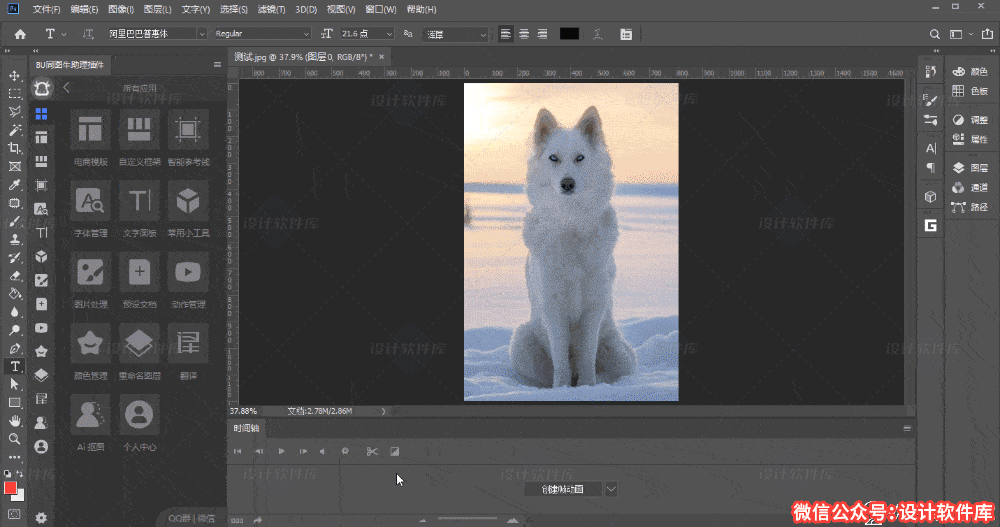1000x527 pixels.
Task: Open the 电商模板 plugin app
Action: pos(91,129)
